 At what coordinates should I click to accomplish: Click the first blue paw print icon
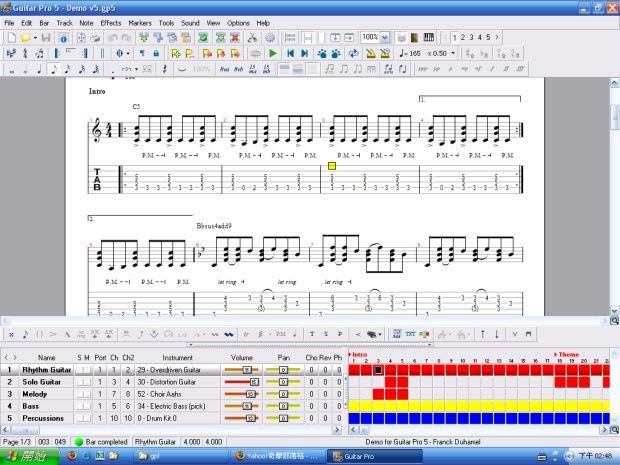coord(322,53)
